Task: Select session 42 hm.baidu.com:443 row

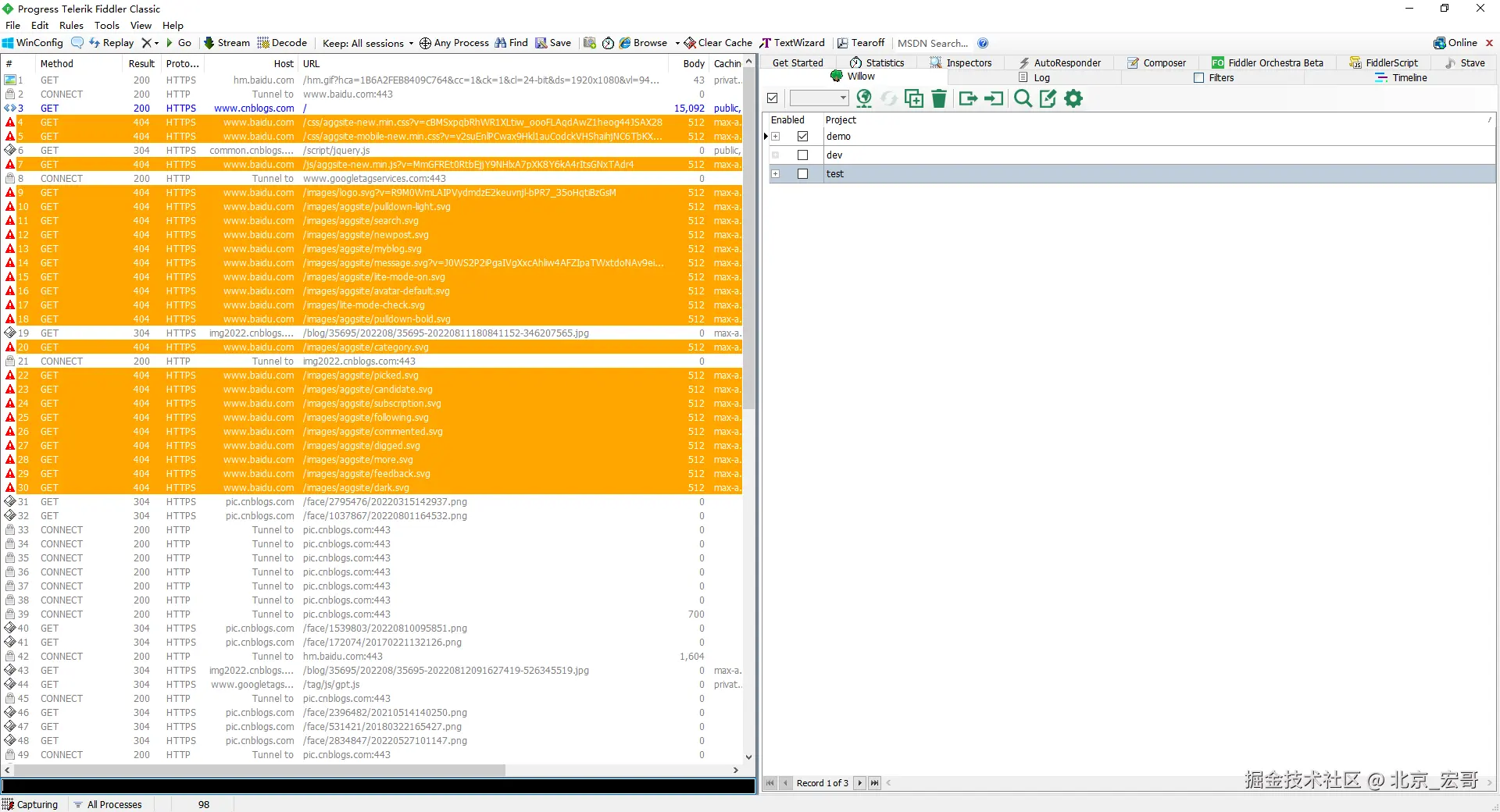Action: (372, 657)
